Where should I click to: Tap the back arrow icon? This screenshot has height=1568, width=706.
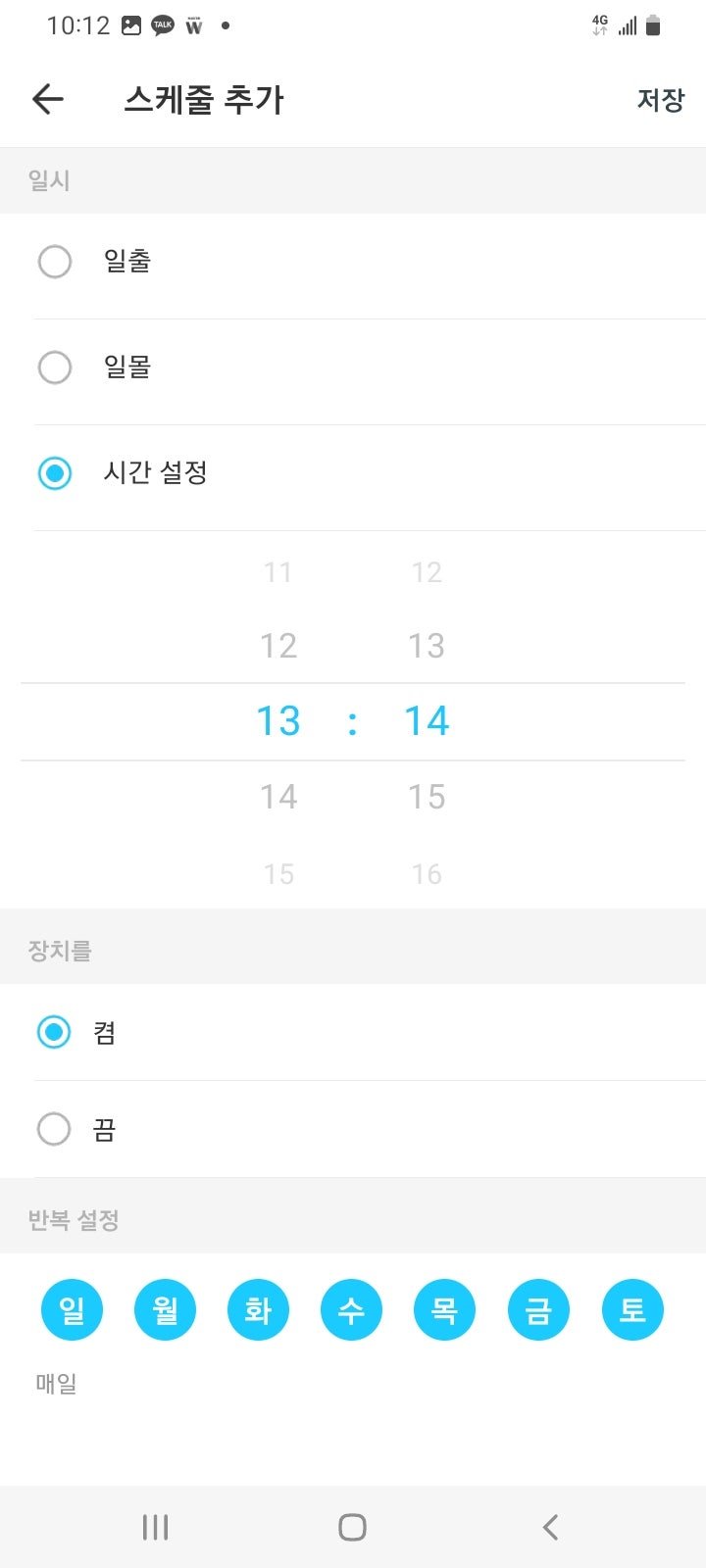48,99
